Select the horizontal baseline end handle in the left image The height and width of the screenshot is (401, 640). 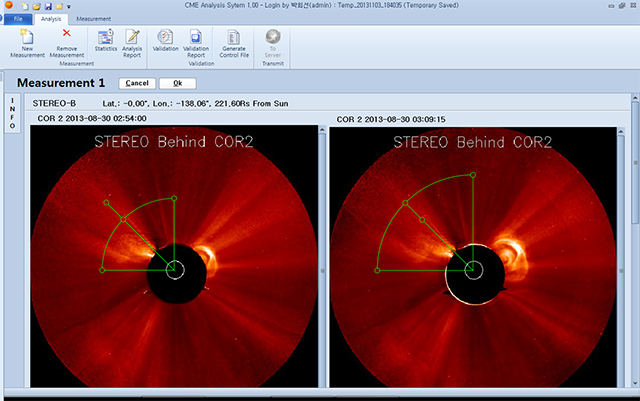[102, 270]
